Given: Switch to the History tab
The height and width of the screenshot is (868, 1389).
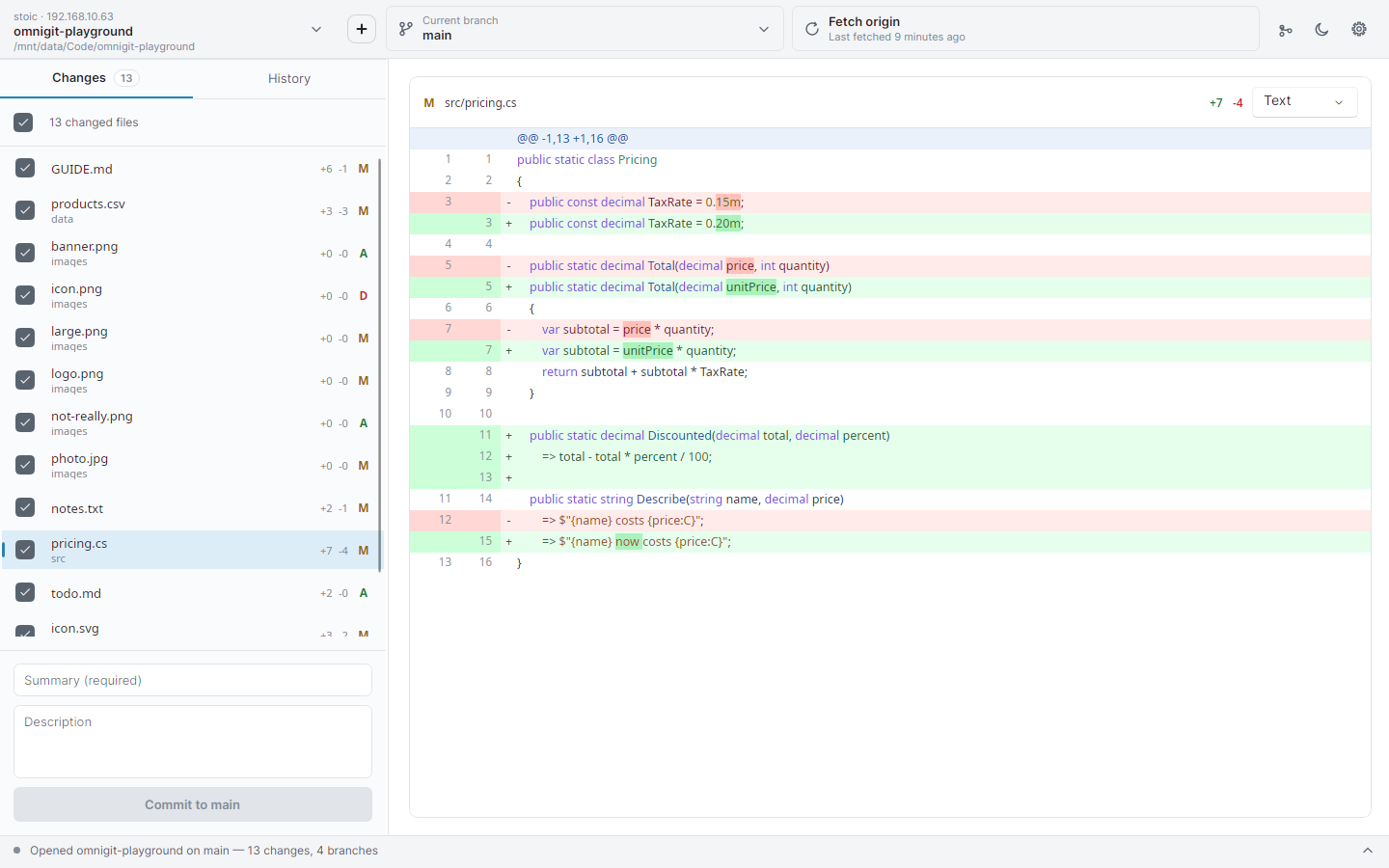Looking at the screenshot, I should (289, 79).
